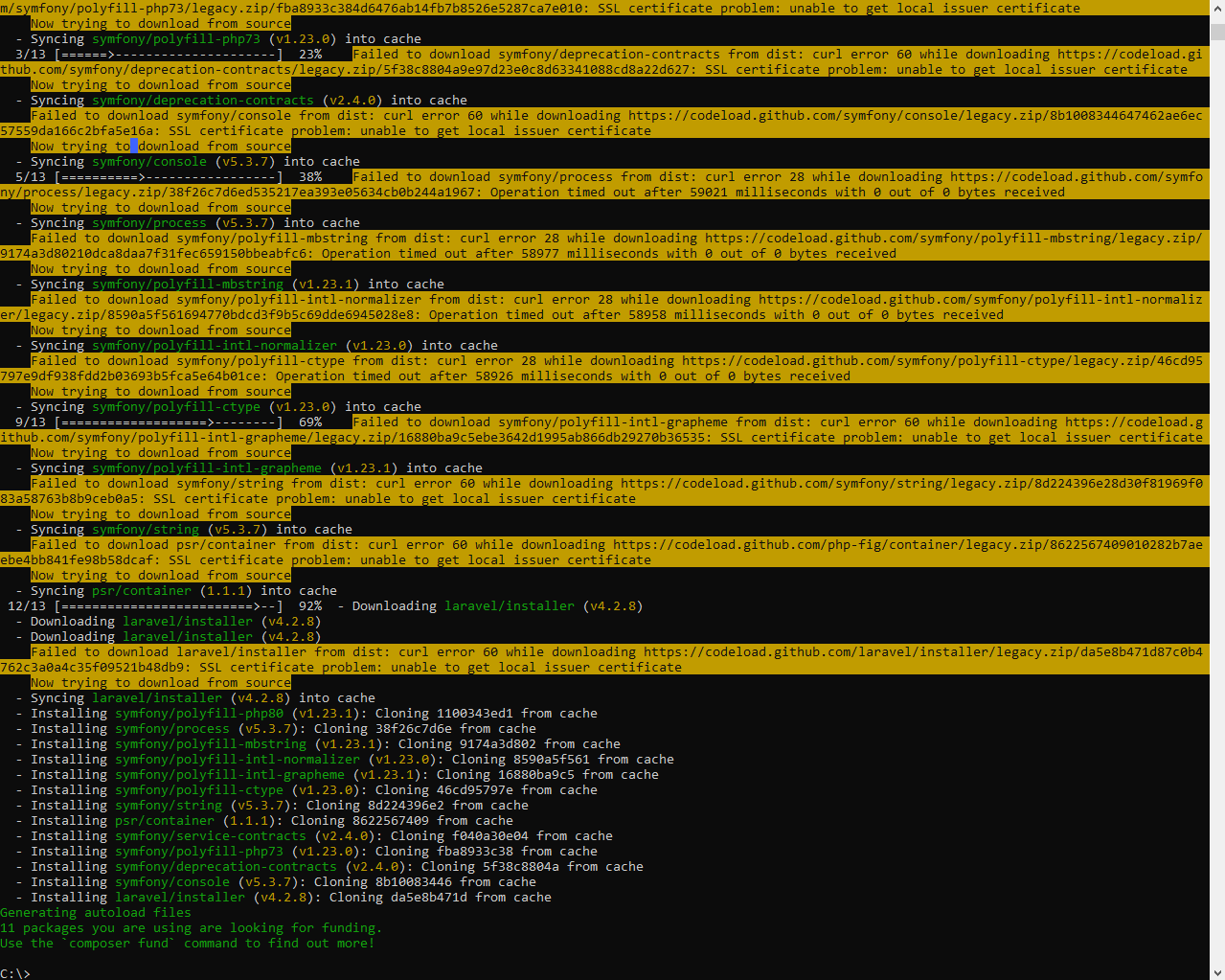This screenshot has height=980, width=1225.
Task: Click the 'Syncing symfony/polyfill-mbstring (v1.23.1)' line
Action: pos(230,285)
